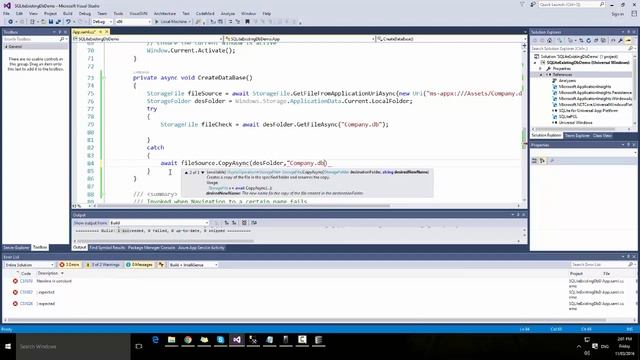
Task: Click the bookmark toolbar icon
Action: pos(247,22)
